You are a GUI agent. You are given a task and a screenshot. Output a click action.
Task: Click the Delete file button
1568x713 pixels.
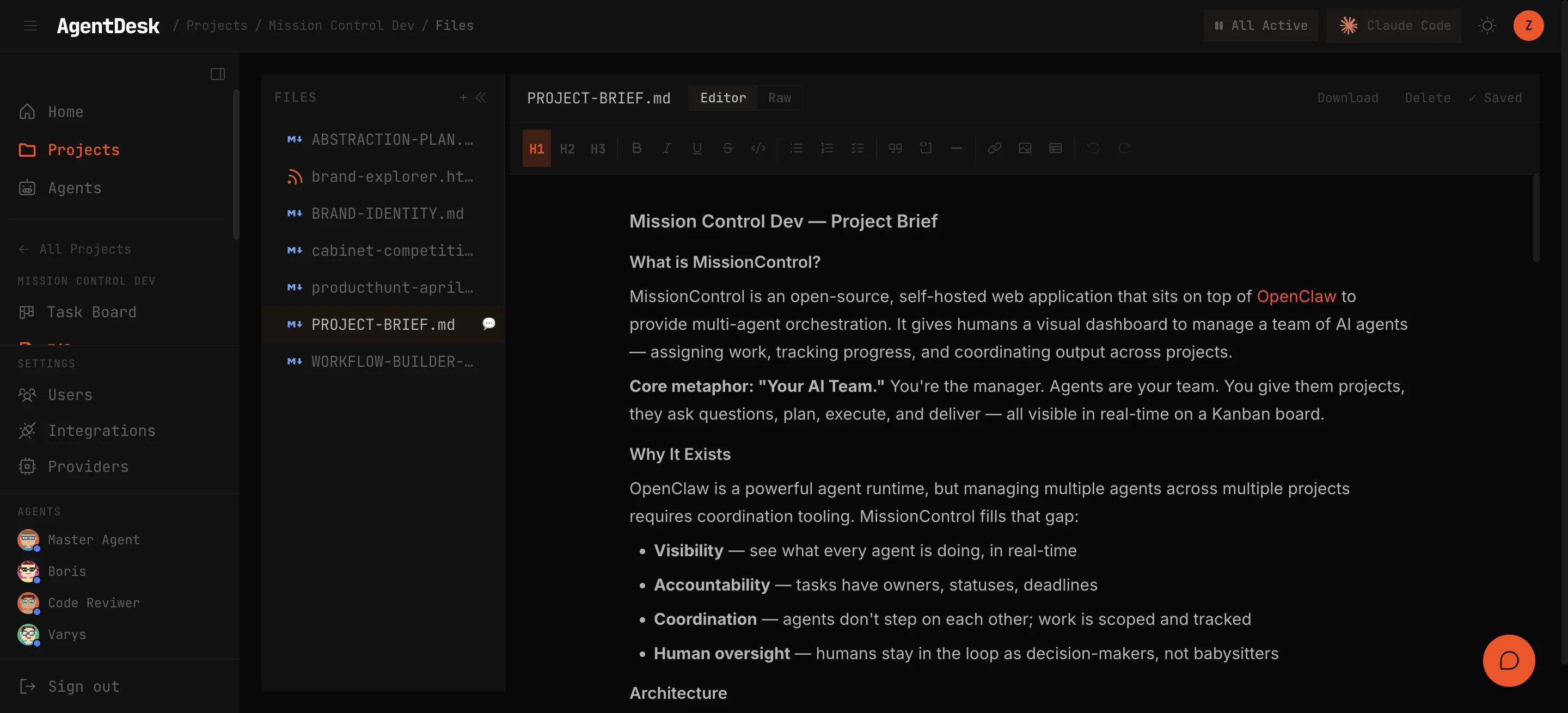click(x=1427, y=98)
